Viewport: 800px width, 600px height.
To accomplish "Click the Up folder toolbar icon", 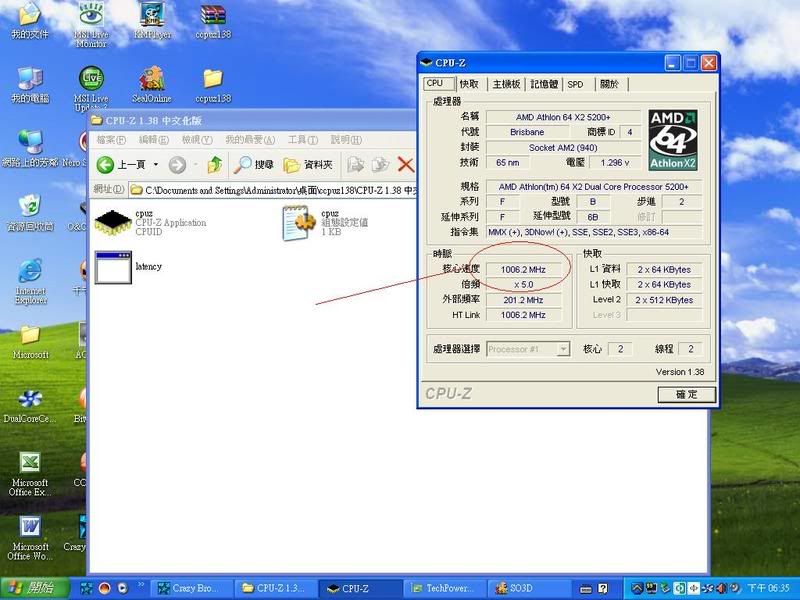I will (214, 165).
